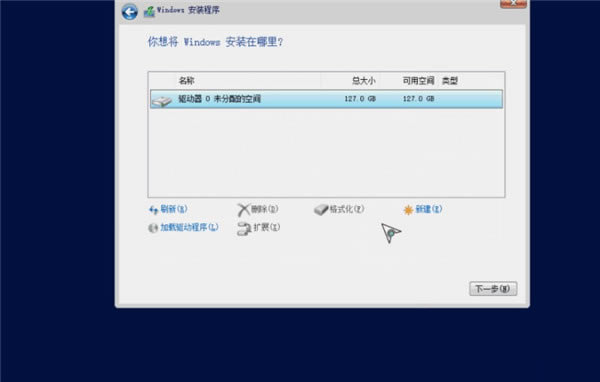
Task: Click the 127.0 GB total size value
Action: tap(360, 99)
